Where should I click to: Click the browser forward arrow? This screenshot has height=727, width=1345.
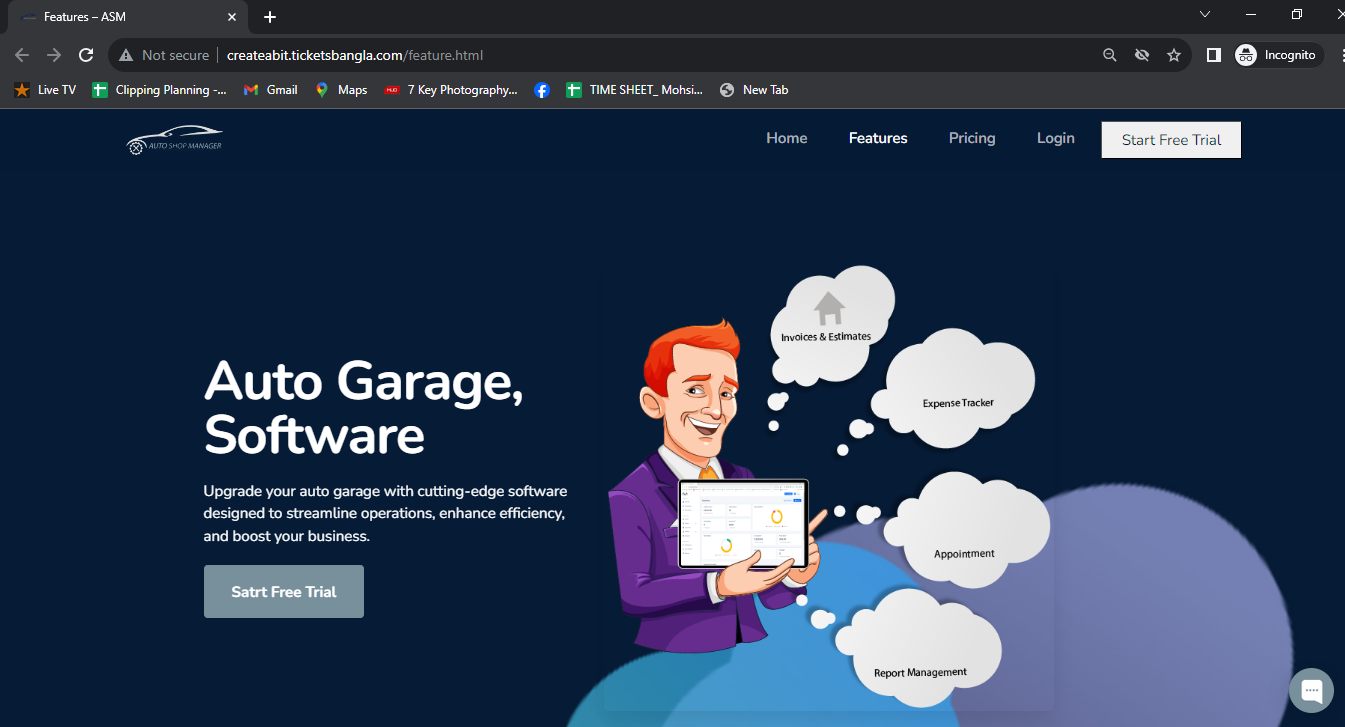54,55
